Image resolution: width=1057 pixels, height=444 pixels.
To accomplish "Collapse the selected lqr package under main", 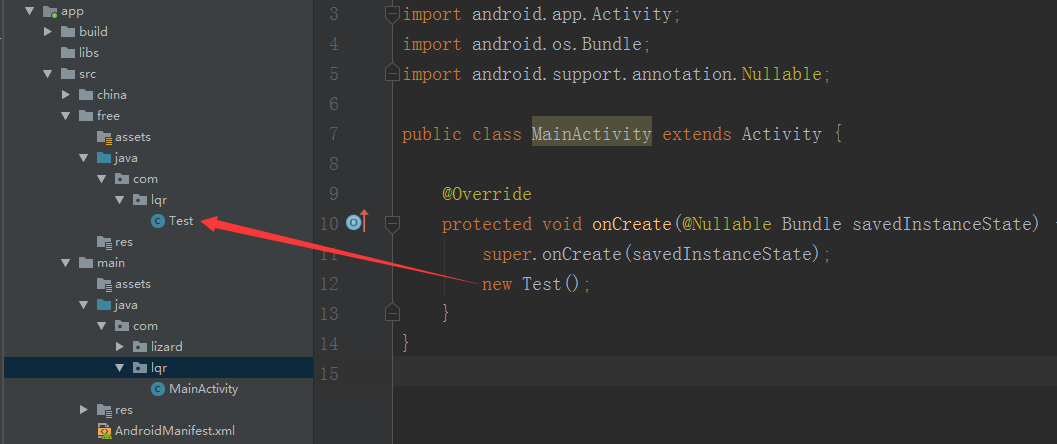I will [x=119, y=367].
